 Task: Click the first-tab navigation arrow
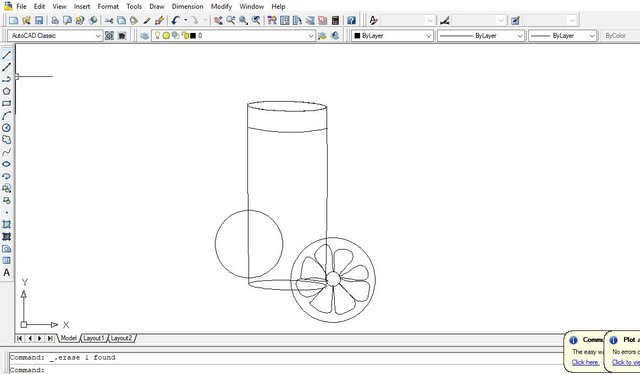19,338
